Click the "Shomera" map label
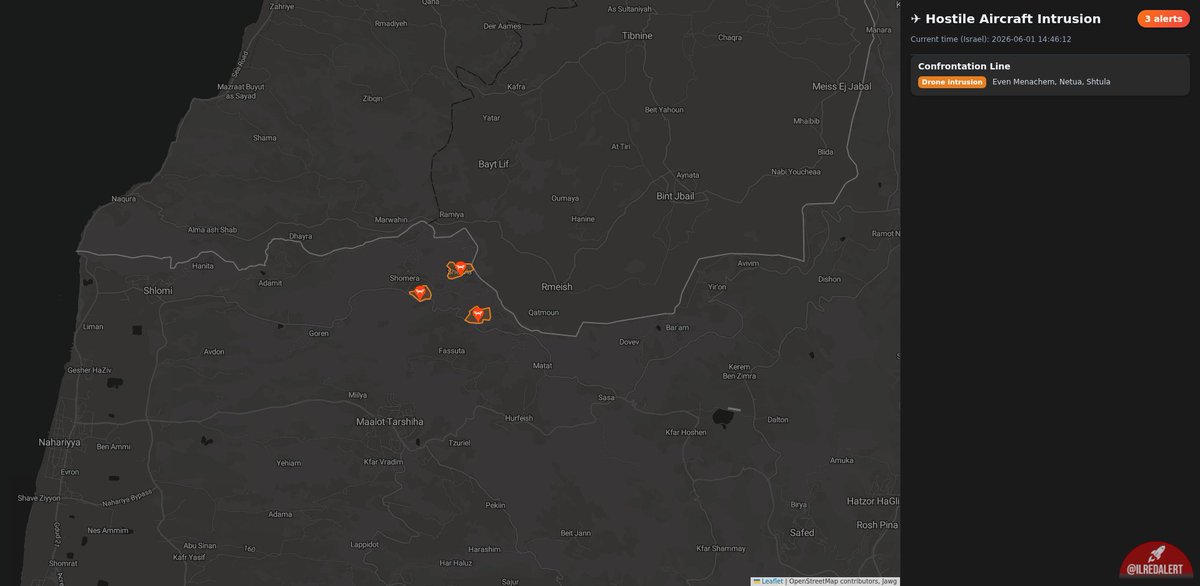 (404, 279)
